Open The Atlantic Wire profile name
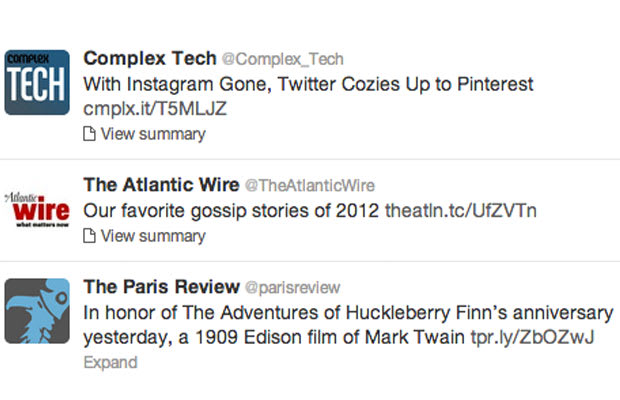Image resolution: width=620 pixels, height=400 pixels. pos(161,185)
